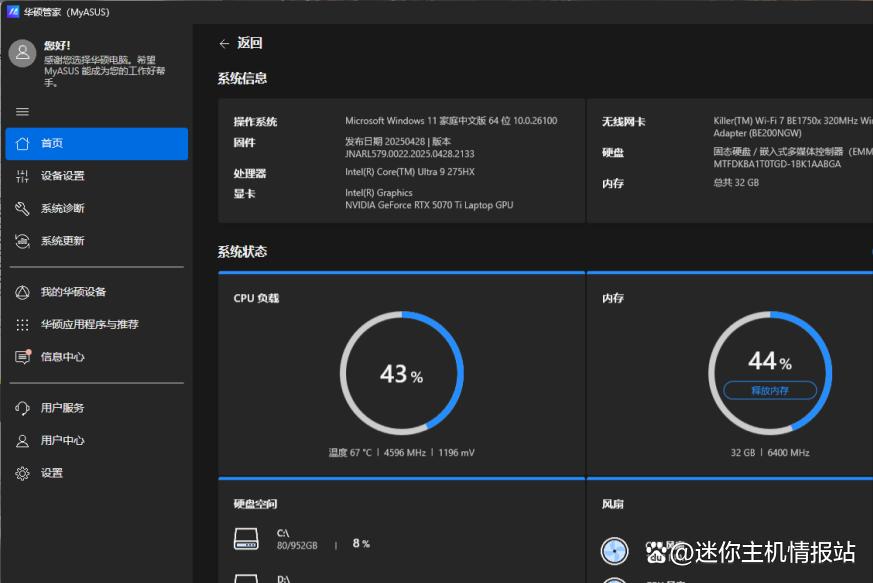Screen dimensions: 873x583
Task: Open 系统诊断 menu item
Action: [x=97, y=209]
